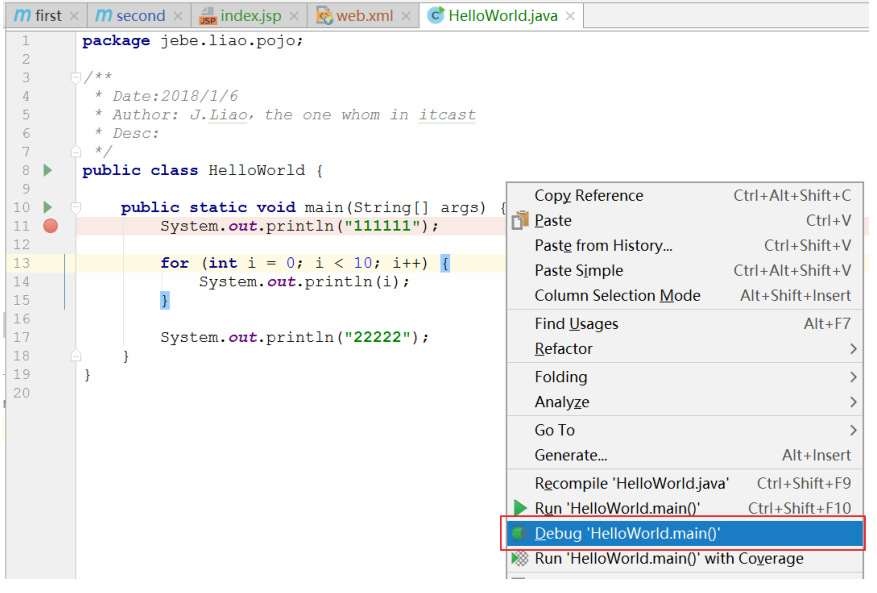This screenshot has height=593, width=877.
Task: Select Recompile 'HelloWorld.java' menu item
Action: click(685, 483)
